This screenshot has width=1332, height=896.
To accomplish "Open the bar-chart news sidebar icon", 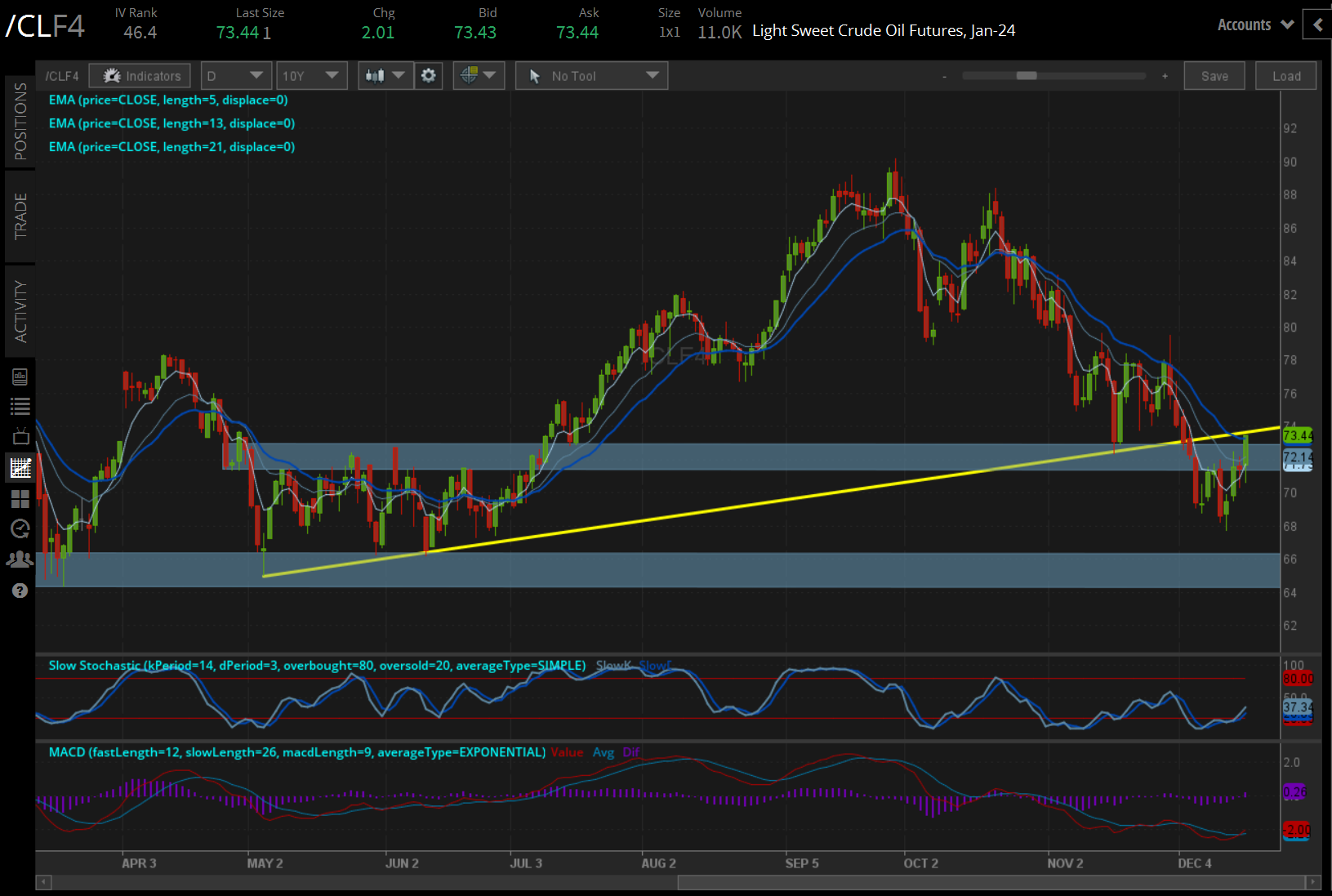I will click(x=20, y=377).
